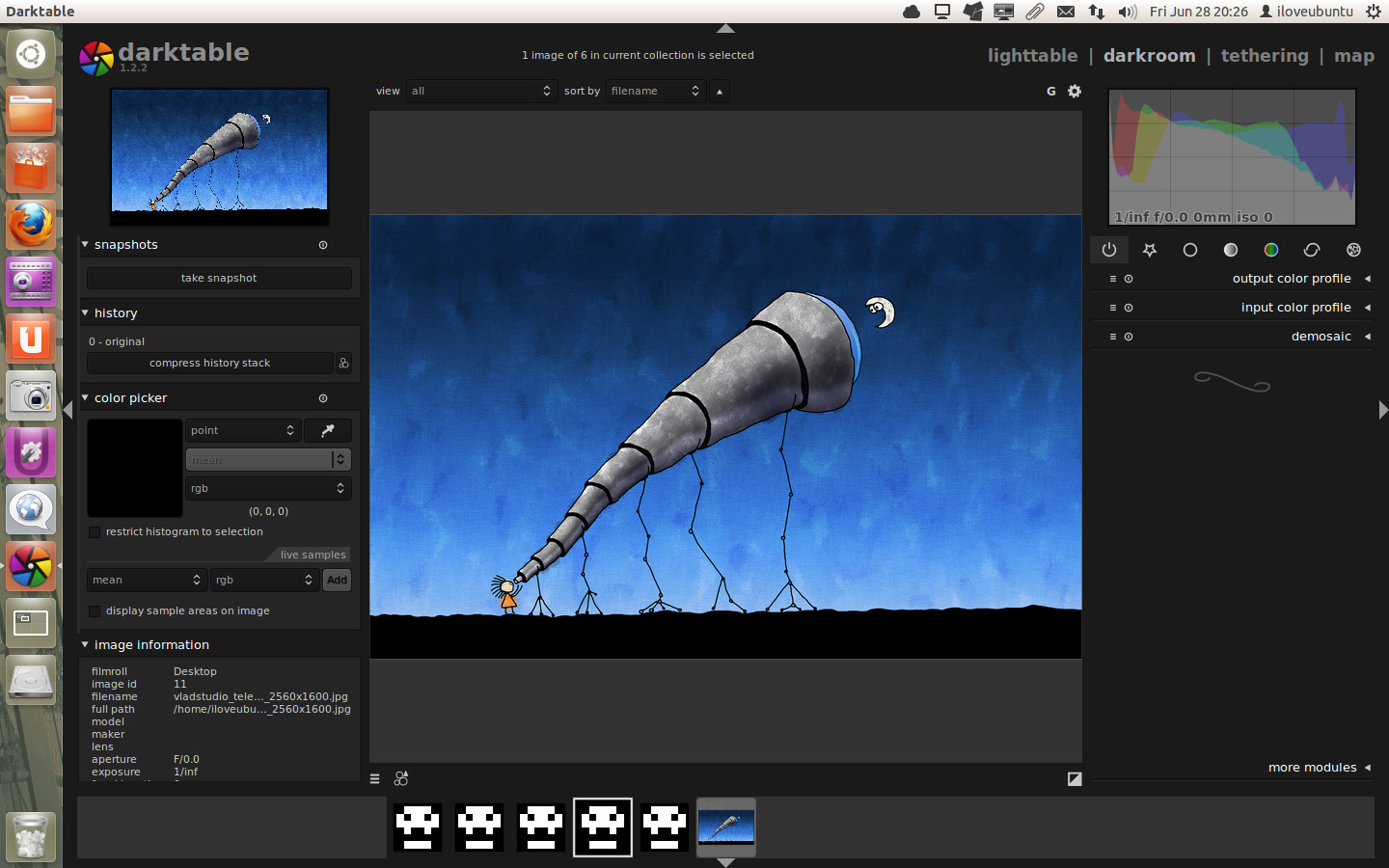The height and width of the screenshot is (868, 1389).
Task: Reset output color profile parameters icon
Action: point(1129,279)
